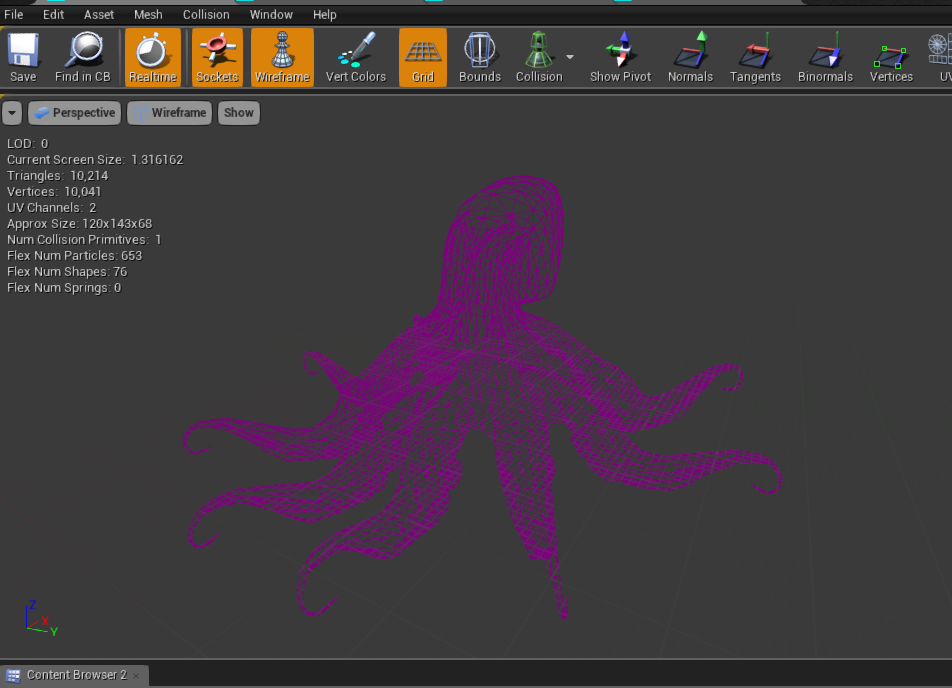Image resolution: width=952 pixels, height=688 pixels.
Task: Click Current Screen Size: 1.316162 text
Action: click(95, 160)
